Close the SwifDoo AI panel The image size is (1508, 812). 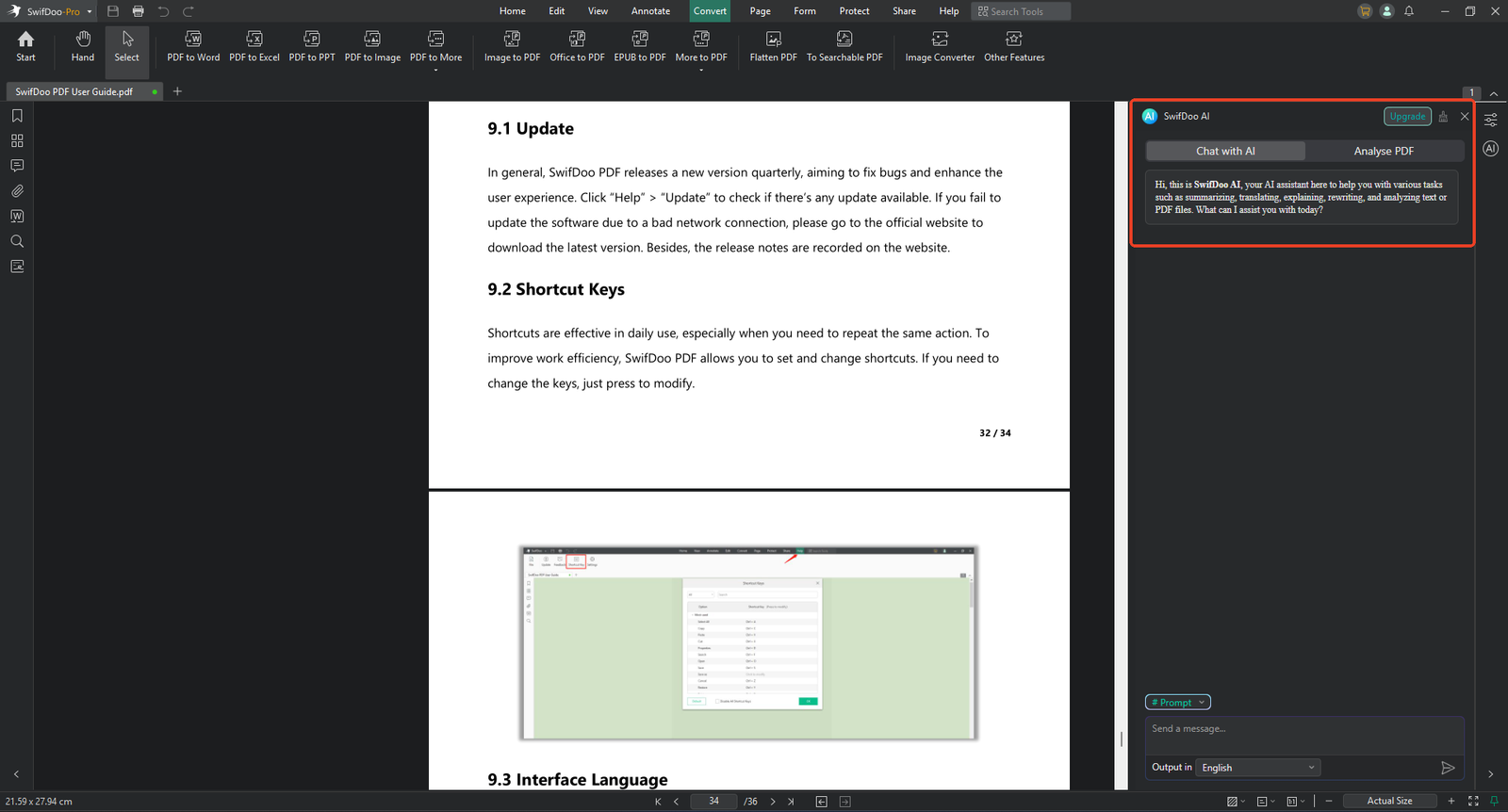tap(1465, 117)
